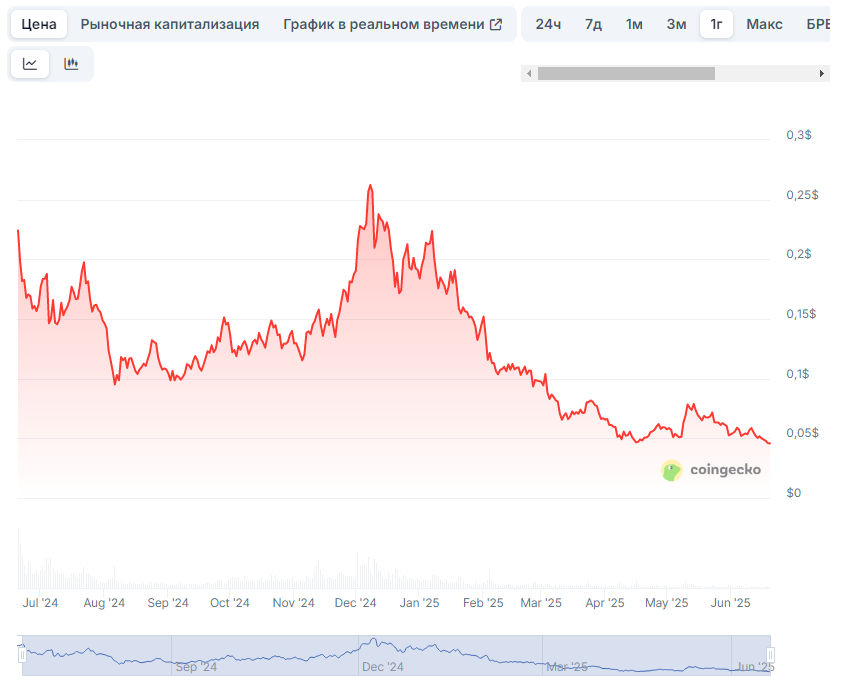
Task: Select the Рыночная капитализация tab
Action: pos(170,24)
